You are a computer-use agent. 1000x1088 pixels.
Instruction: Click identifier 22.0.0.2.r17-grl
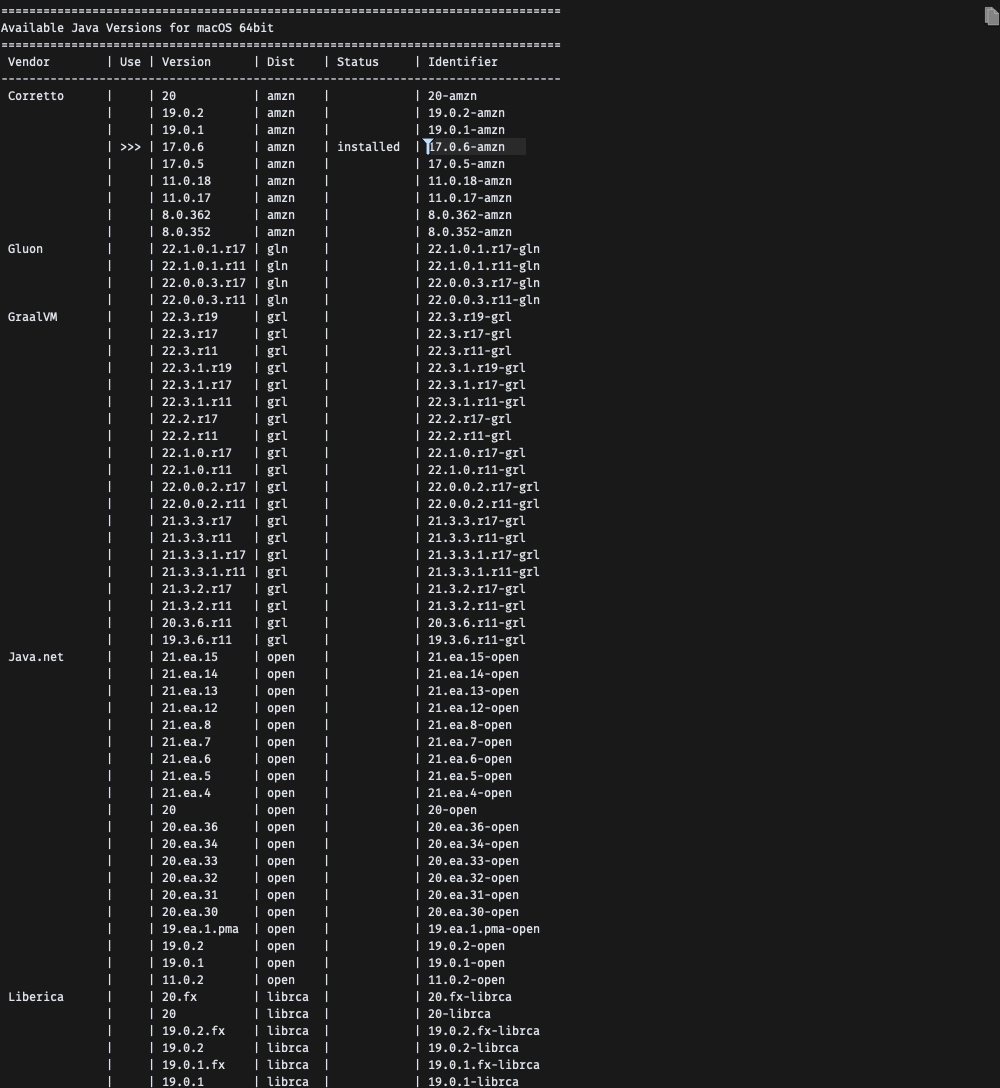(x=484, y=486)
